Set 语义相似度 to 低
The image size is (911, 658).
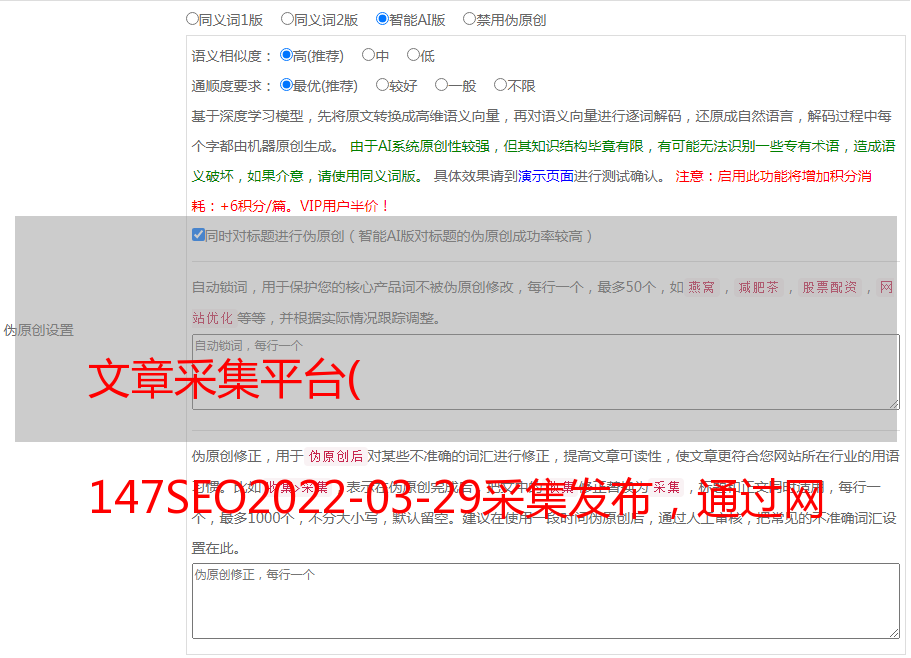click(413, 55)
